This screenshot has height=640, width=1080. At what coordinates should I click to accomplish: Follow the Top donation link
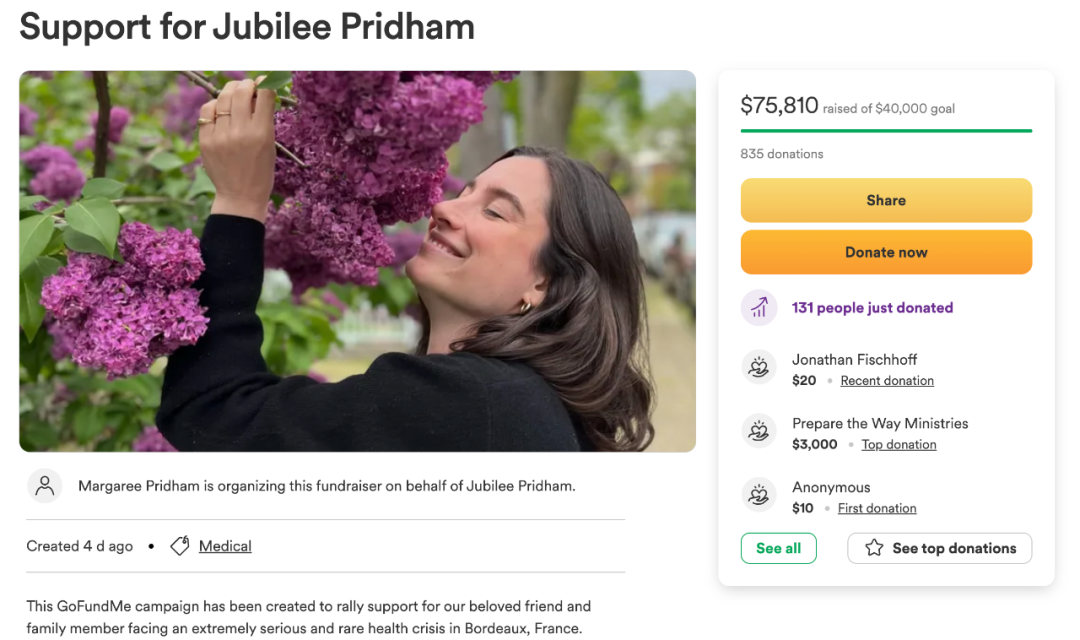point(899,445)
